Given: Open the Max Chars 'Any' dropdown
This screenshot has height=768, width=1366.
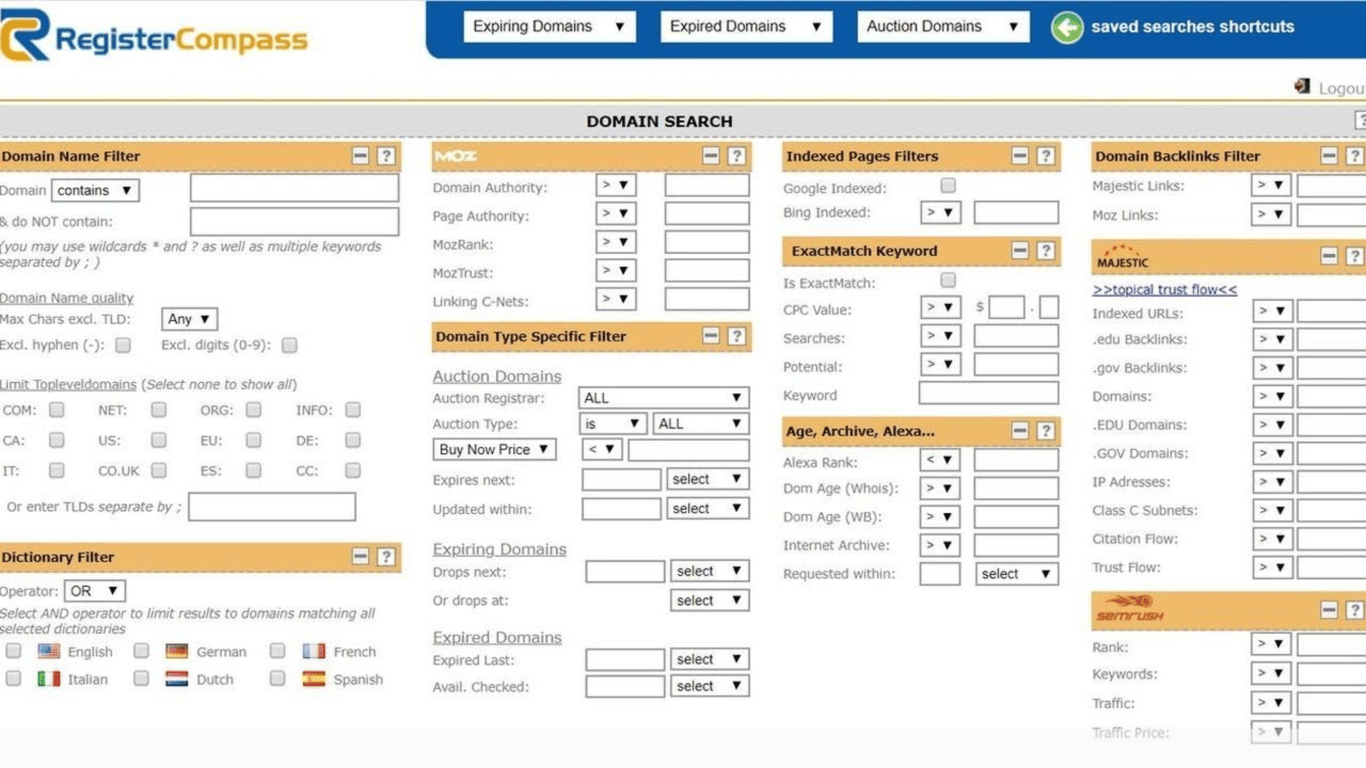Looking at the screenshot, I should coord(189,319).
